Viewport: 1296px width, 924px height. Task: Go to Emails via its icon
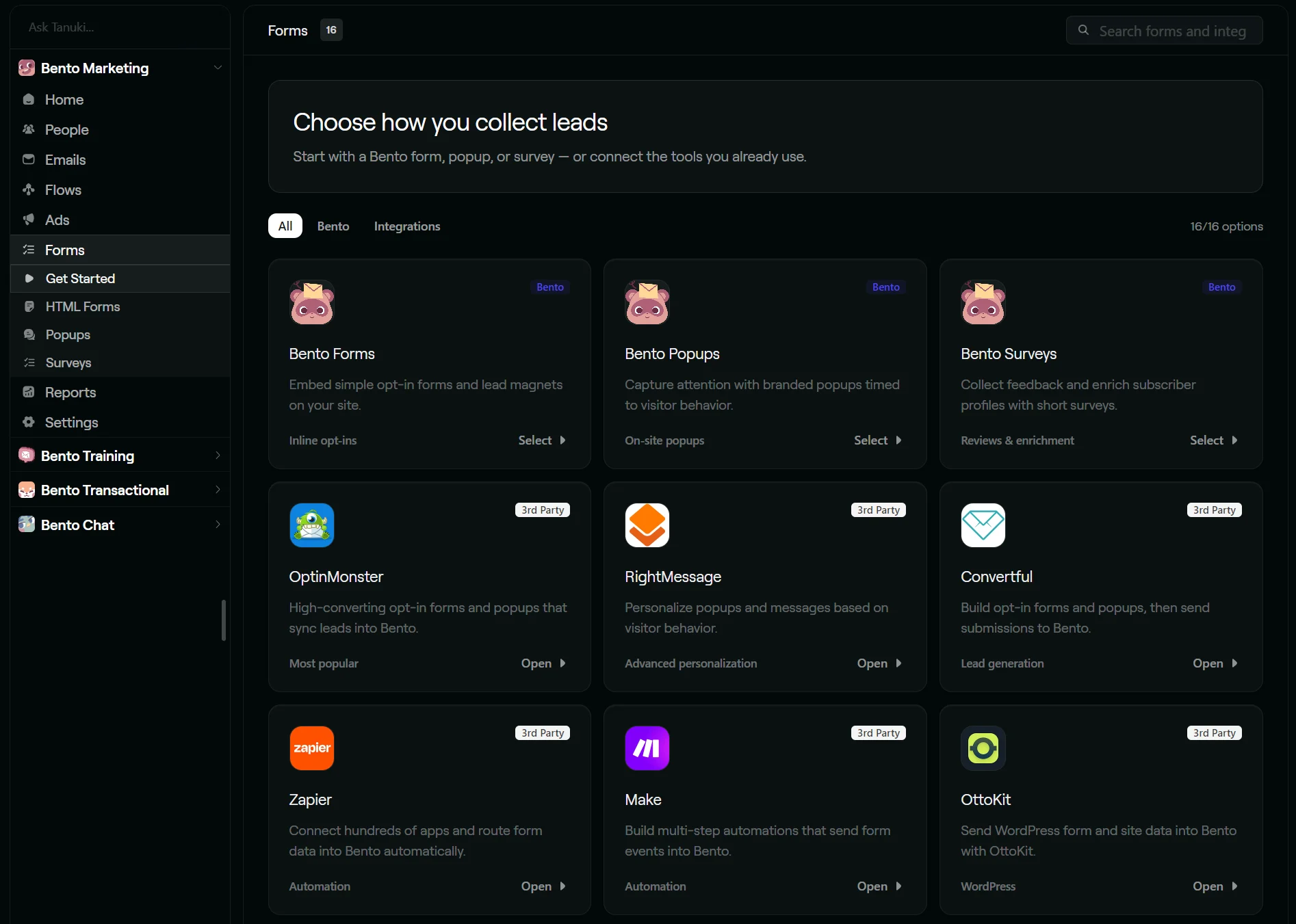[x=29, y=159]
